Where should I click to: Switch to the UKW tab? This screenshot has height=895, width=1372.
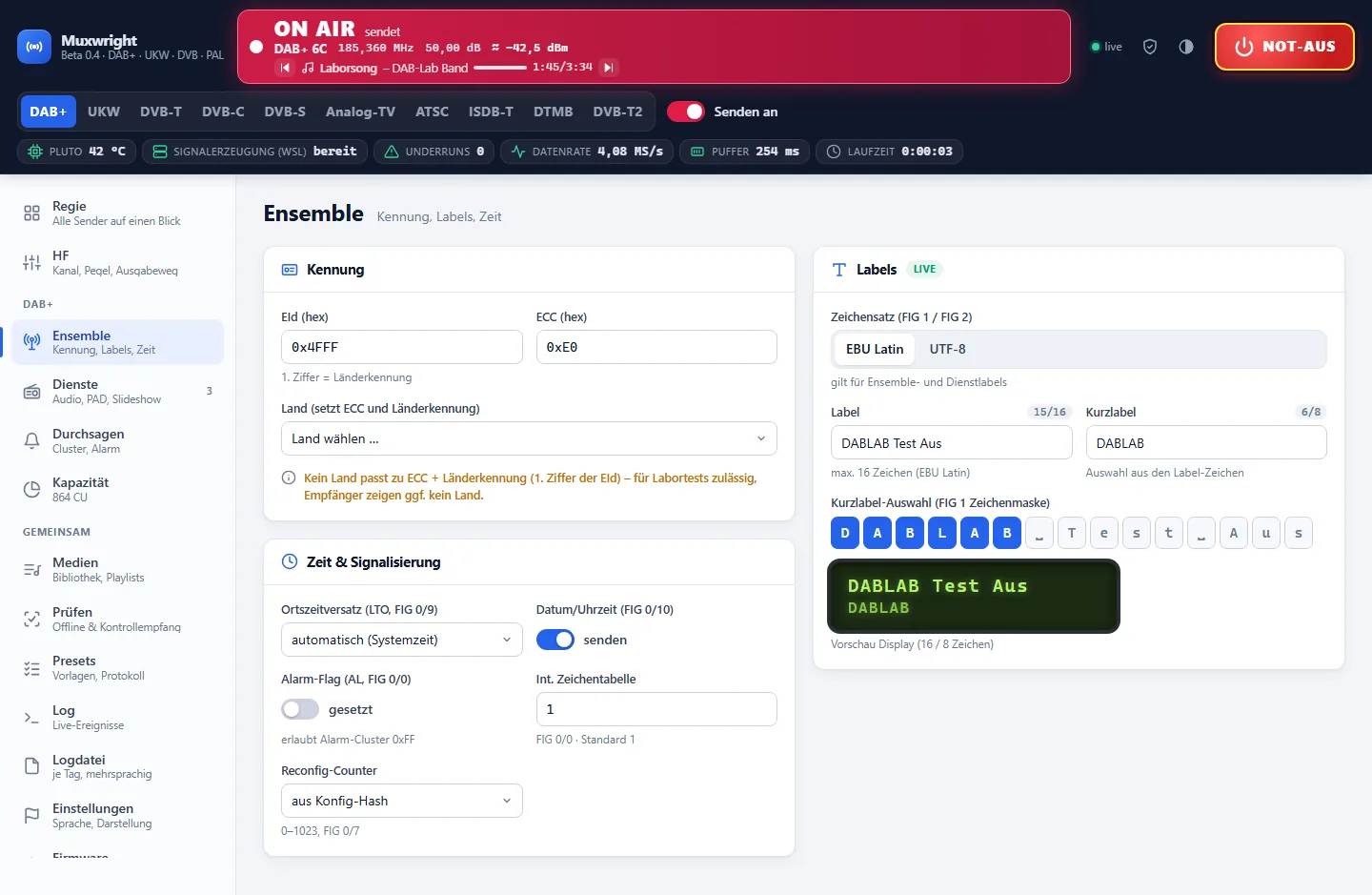tap(104, 112)
